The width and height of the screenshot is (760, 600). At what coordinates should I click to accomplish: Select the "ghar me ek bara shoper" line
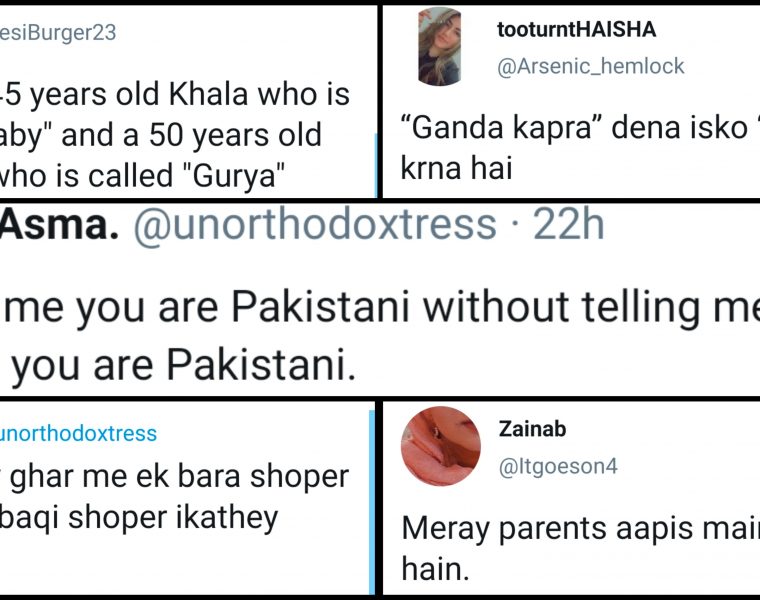(175, 477)
